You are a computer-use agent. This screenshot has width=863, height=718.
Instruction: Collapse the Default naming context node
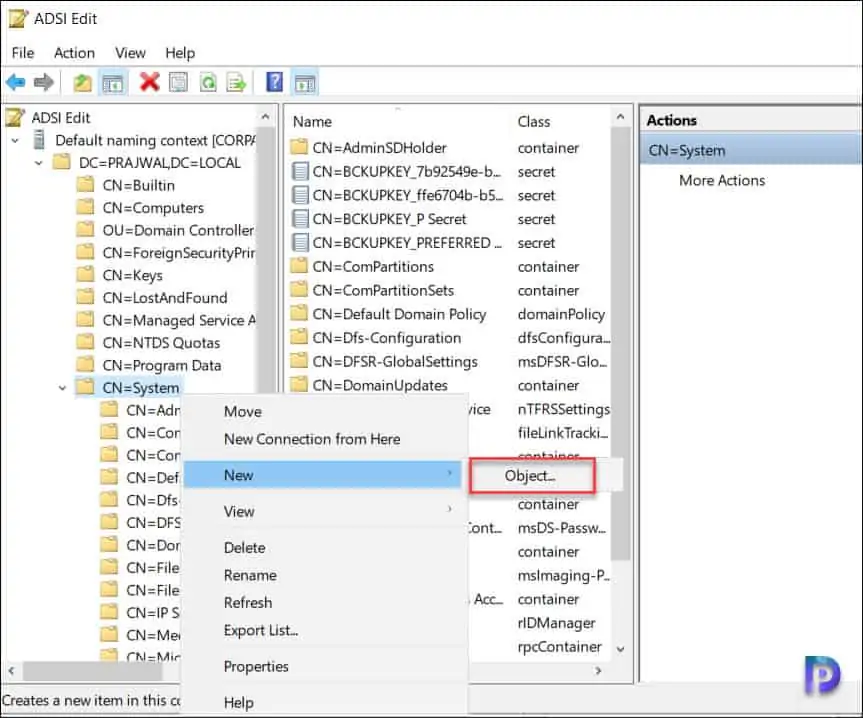(x=15, y=141)
